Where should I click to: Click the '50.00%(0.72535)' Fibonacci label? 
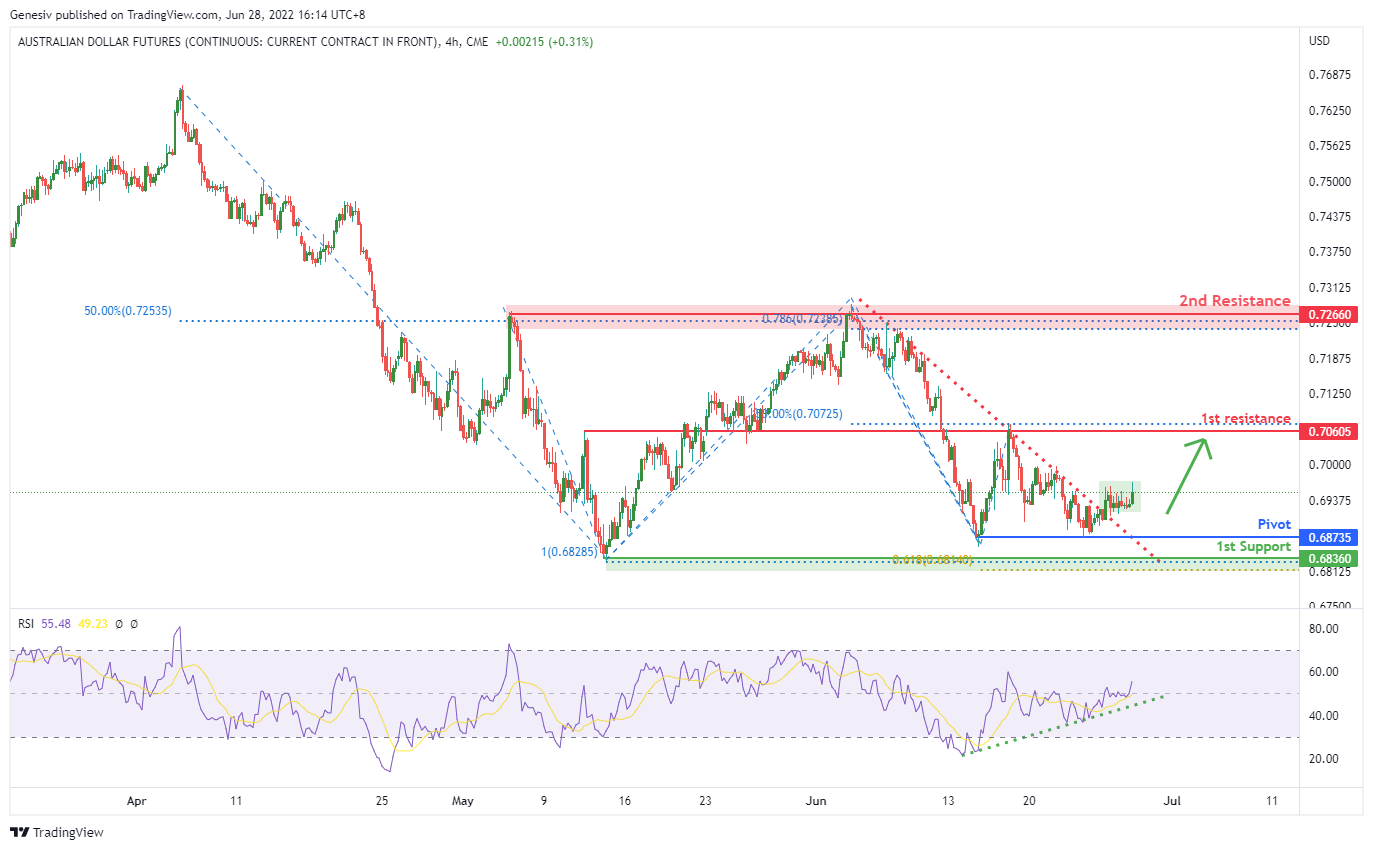click(x=128, y=311)
